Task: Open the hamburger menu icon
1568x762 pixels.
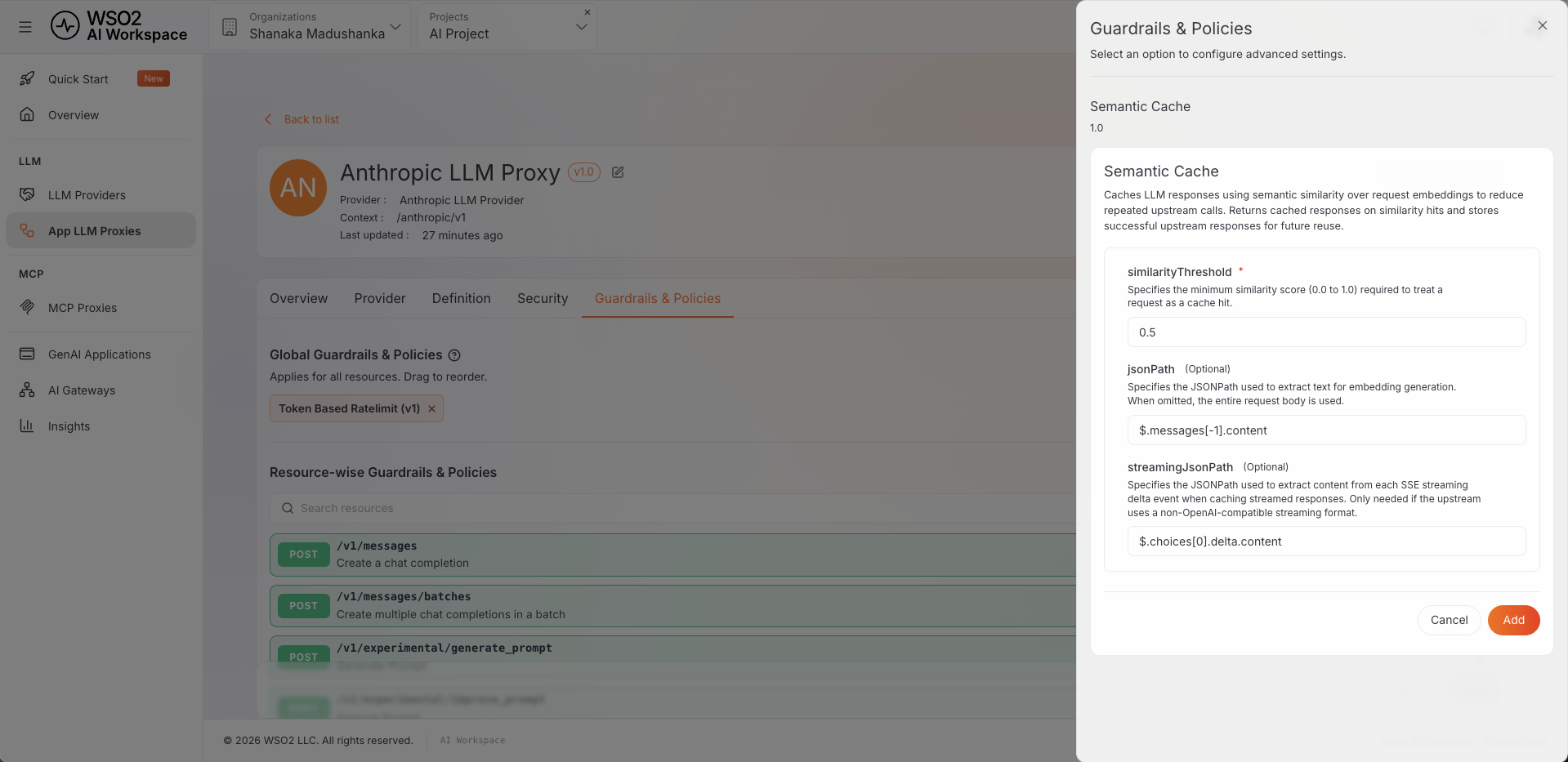Action: pyautogui.click(x=25, y=27)
